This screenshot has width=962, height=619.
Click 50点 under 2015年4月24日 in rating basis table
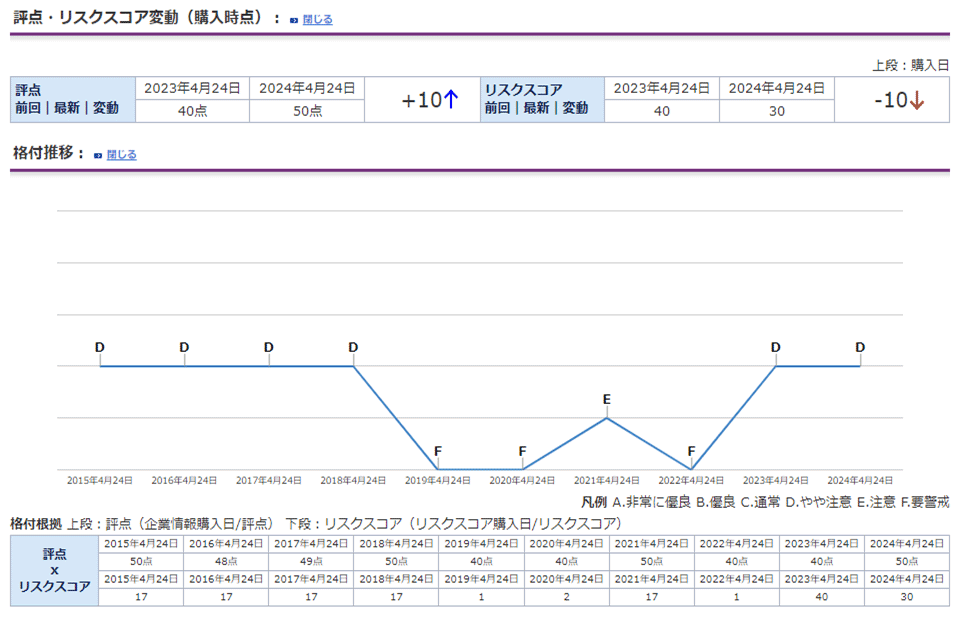click(141, 561)
